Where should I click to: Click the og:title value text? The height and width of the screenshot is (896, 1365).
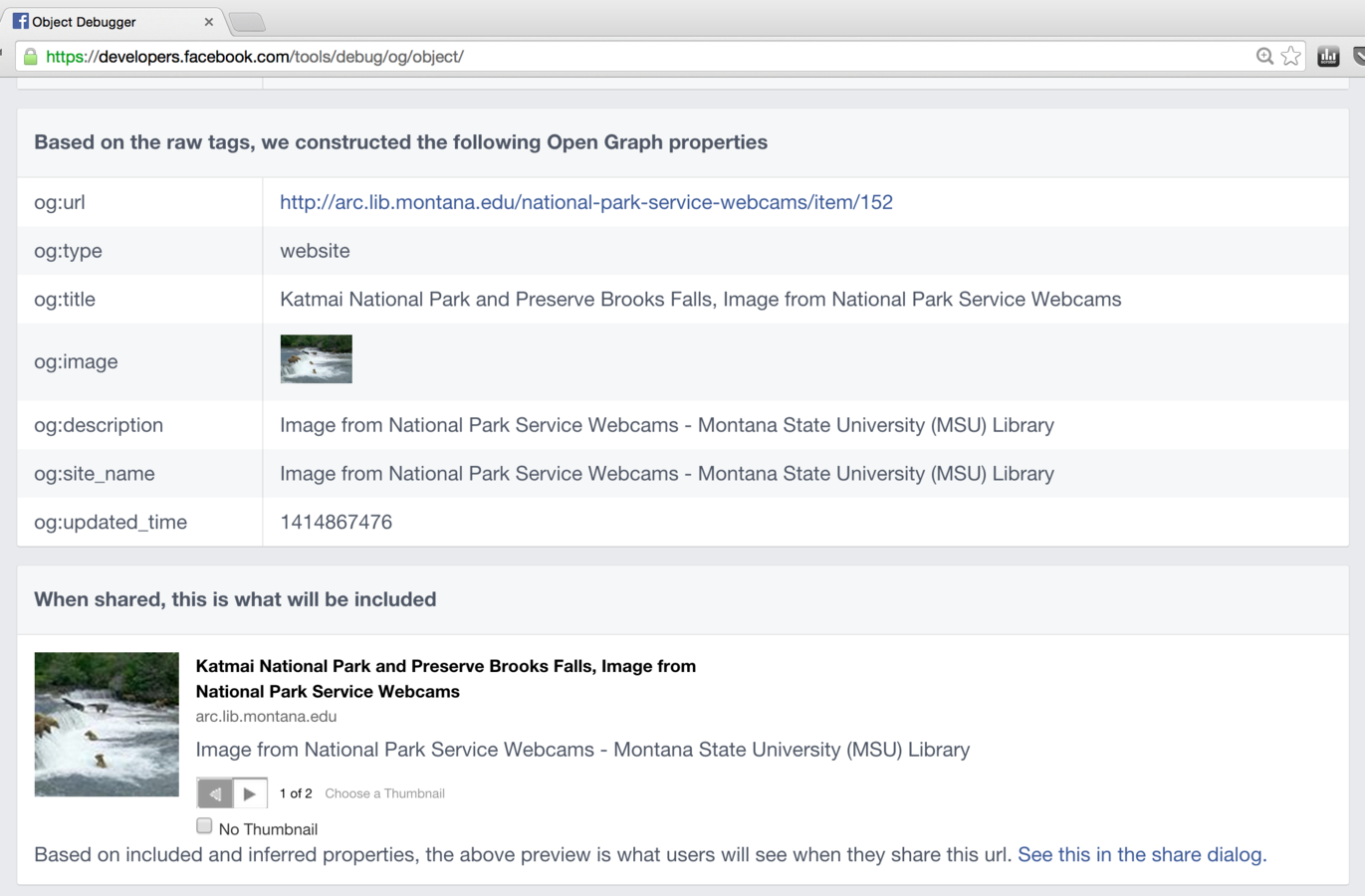tap(701, 300)
